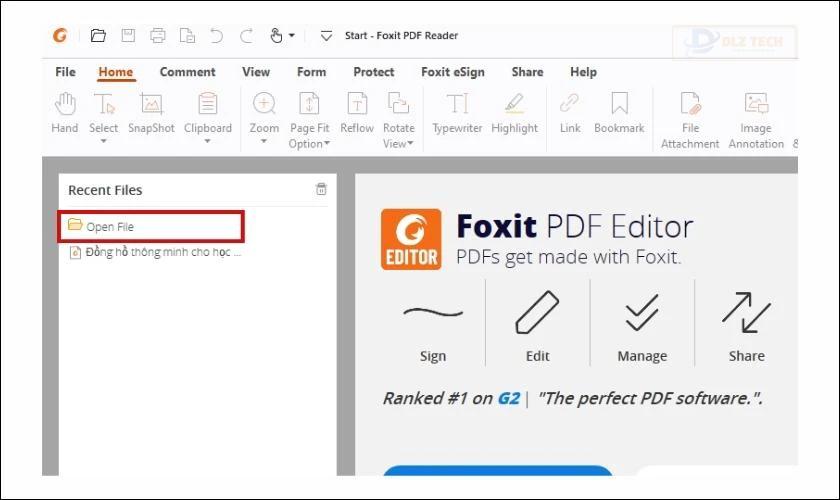Expand the Clipboard dropdown arrow
840x500 pixels.
[207, 141]
